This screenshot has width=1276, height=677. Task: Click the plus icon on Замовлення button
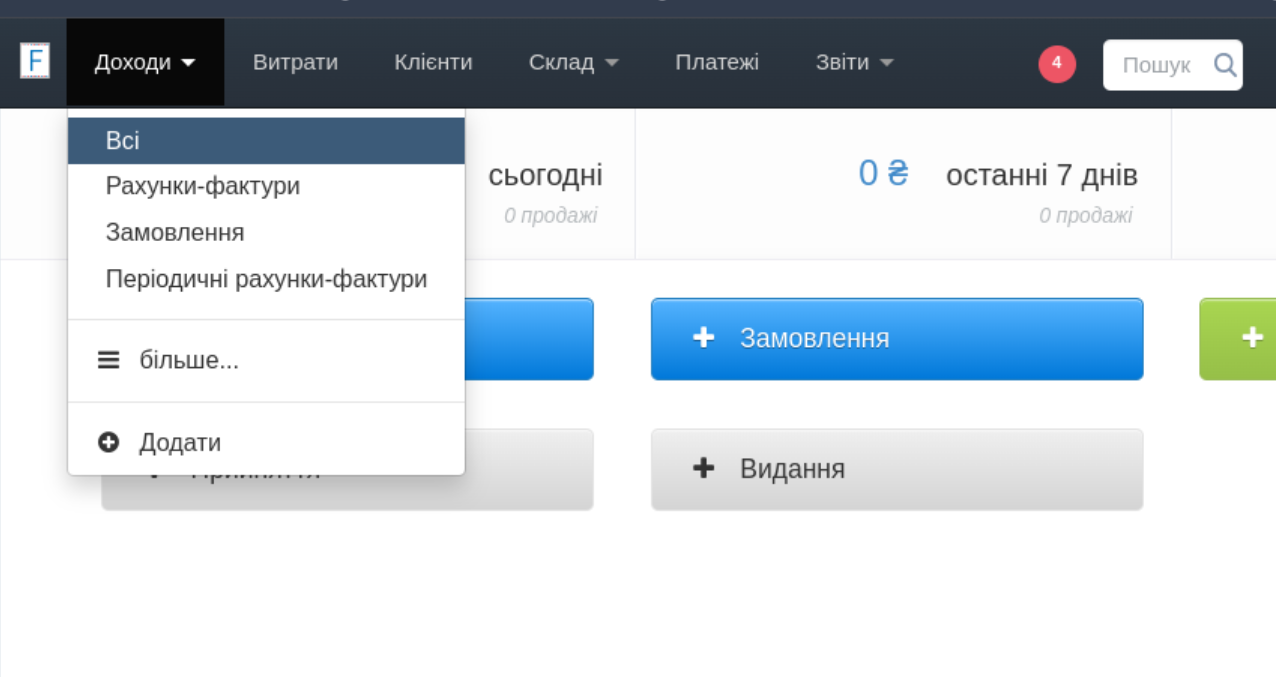(704, 338)
